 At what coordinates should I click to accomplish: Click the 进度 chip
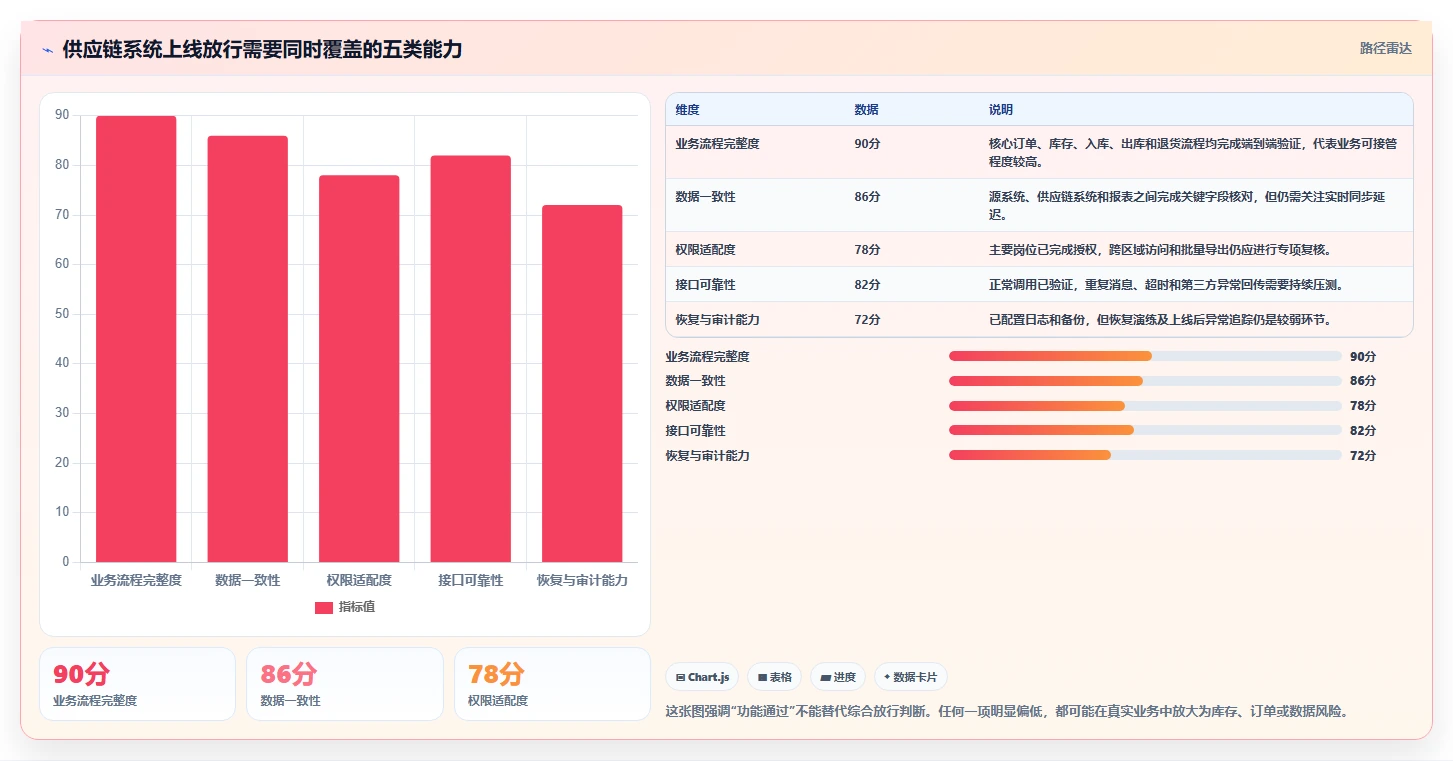(838, 677)
